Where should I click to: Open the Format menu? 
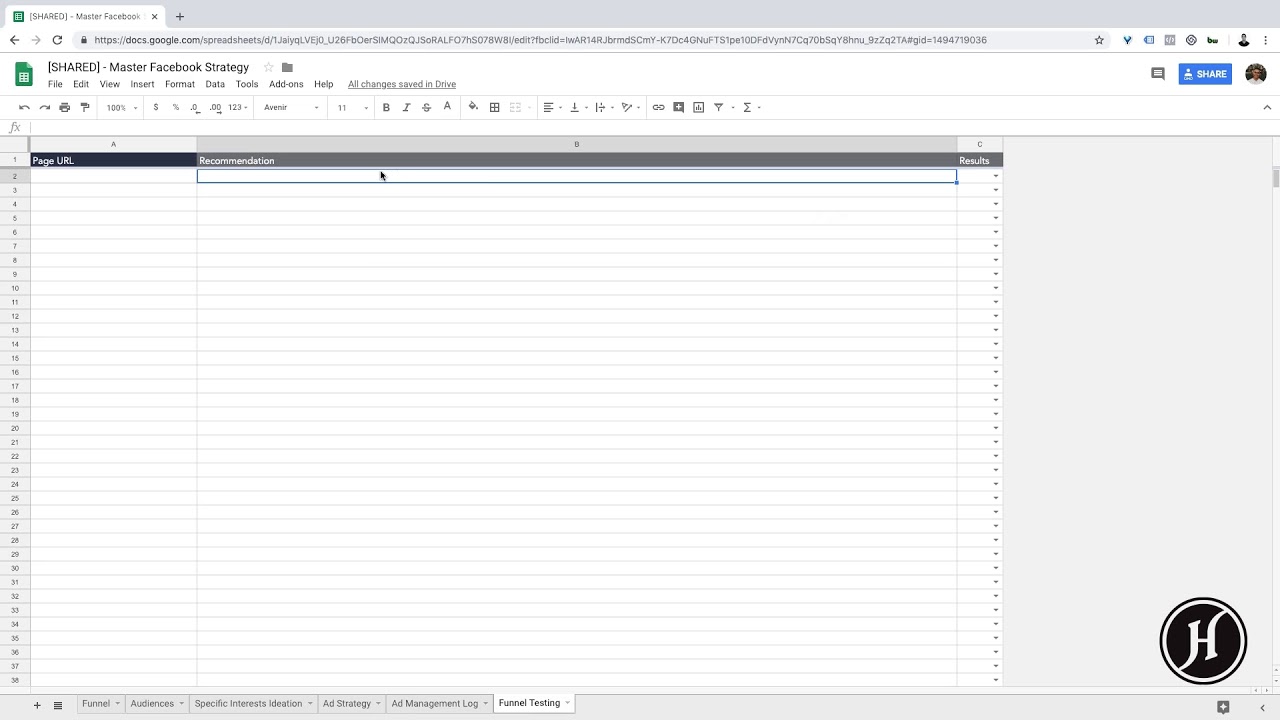(180, 84)
